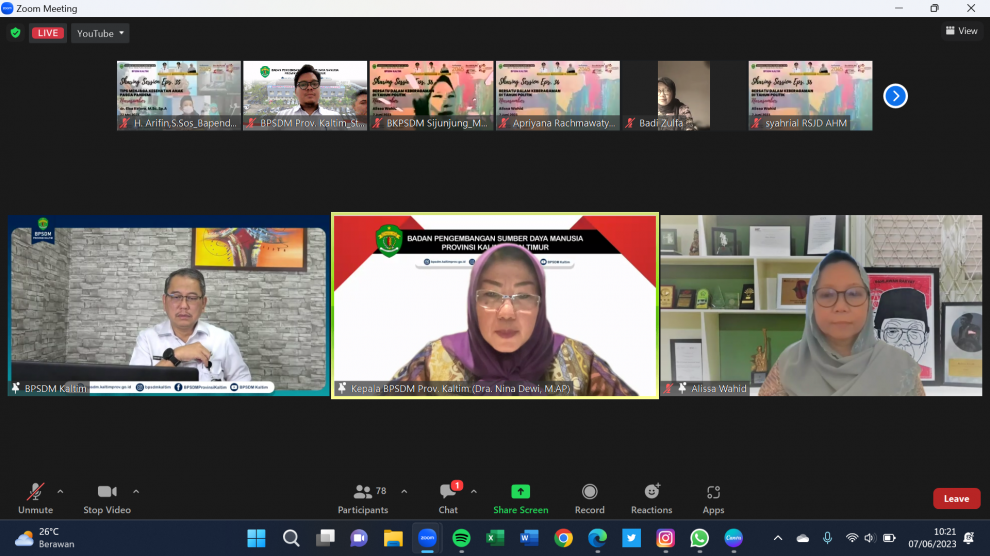Screen dimensions: 990x556
Task: Open the Apps panel
Action: (713, 498)
